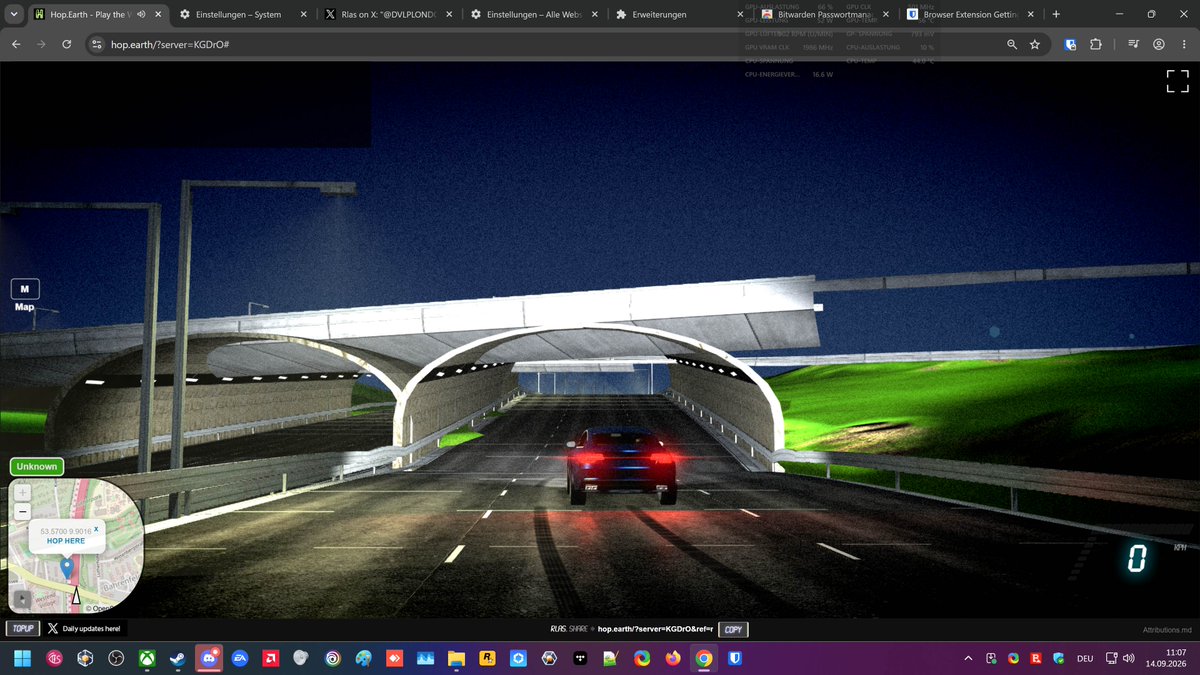
Task: Enter fullscreen mode in the game
Action: pyautogui.click(x=1177, y=82)
